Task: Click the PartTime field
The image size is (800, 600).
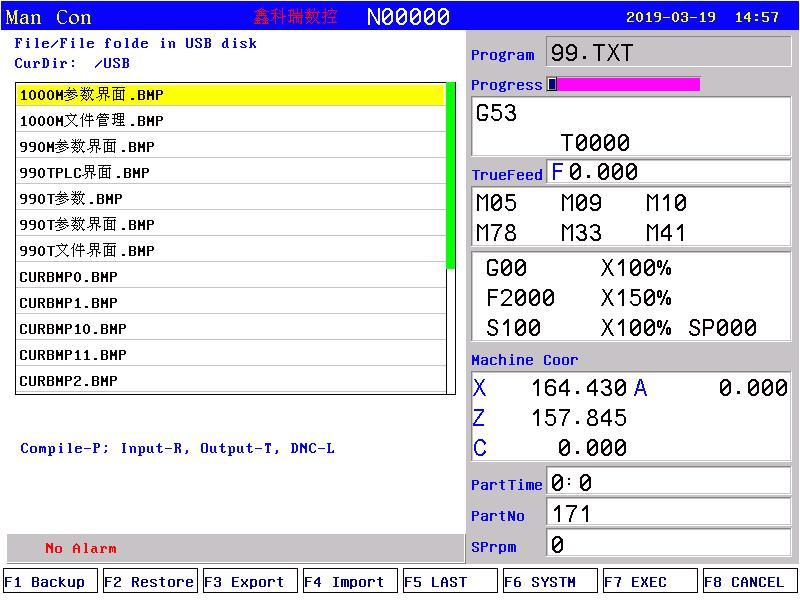Action: pos(668,482)
